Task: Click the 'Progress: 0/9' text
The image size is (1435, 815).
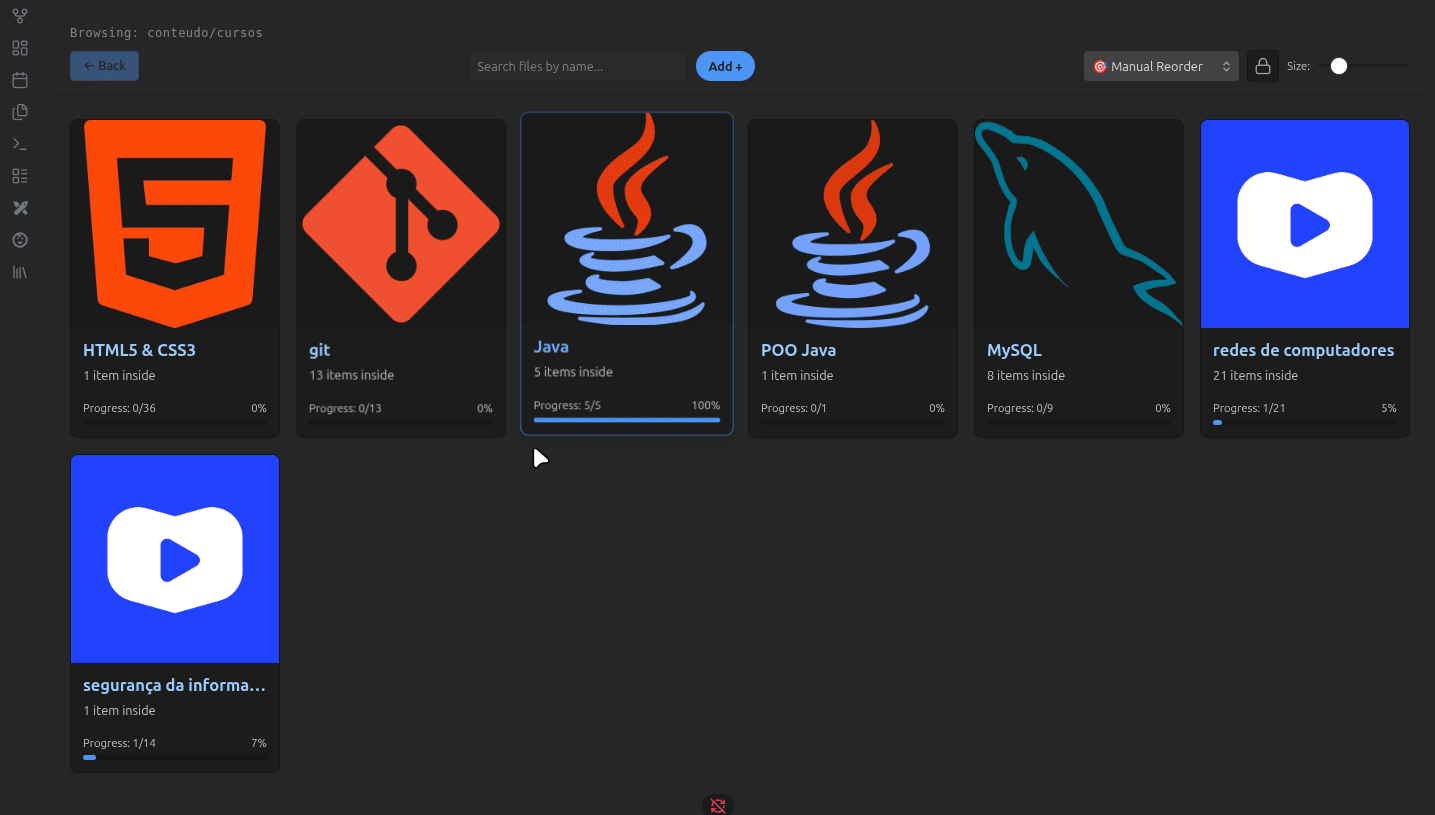Action: 1020,408
